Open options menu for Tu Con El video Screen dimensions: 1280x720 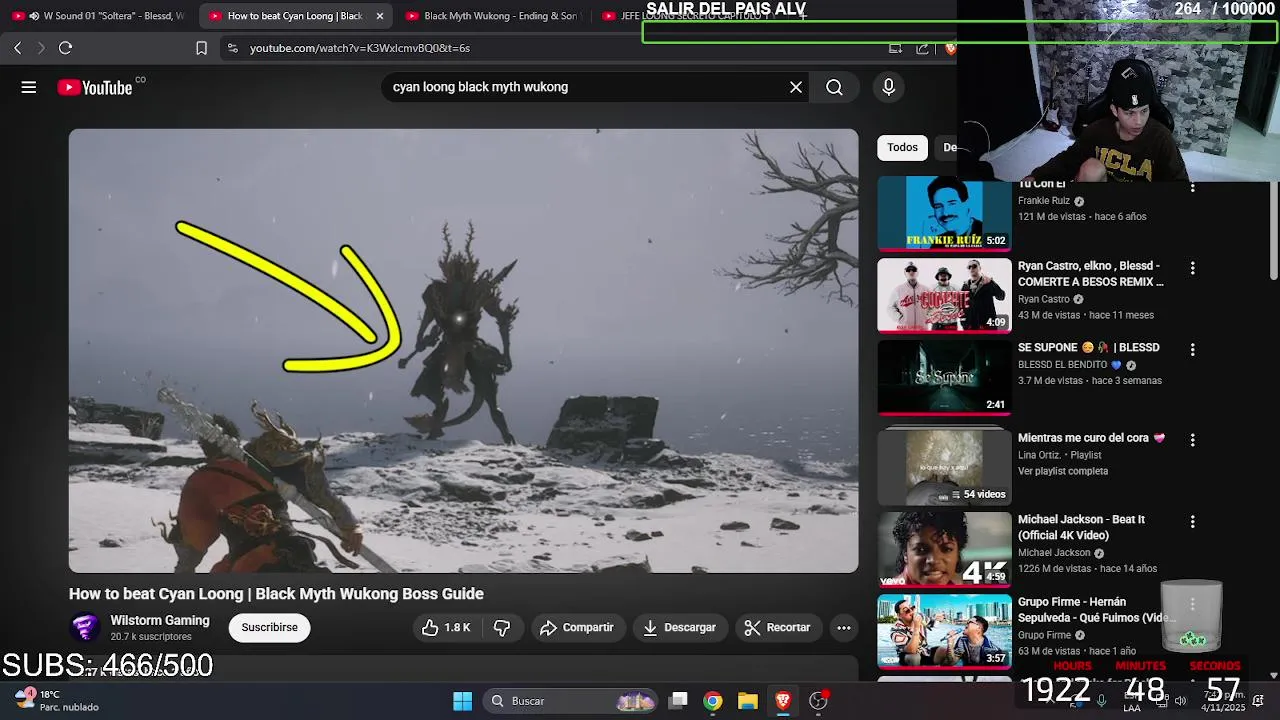point(1192,187)
